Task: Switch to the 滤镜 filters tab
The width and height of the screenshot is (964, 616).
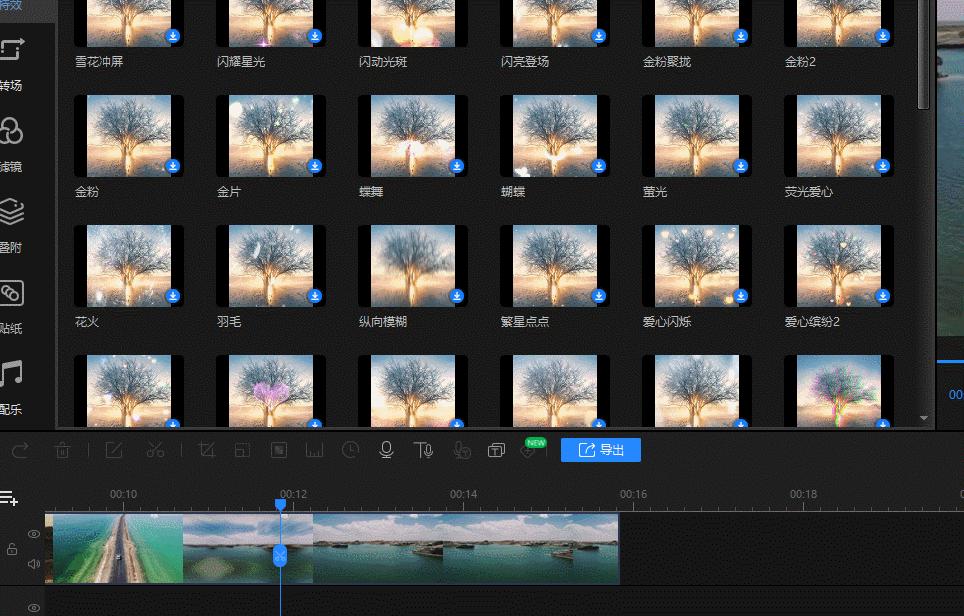Action: [12, 144]
